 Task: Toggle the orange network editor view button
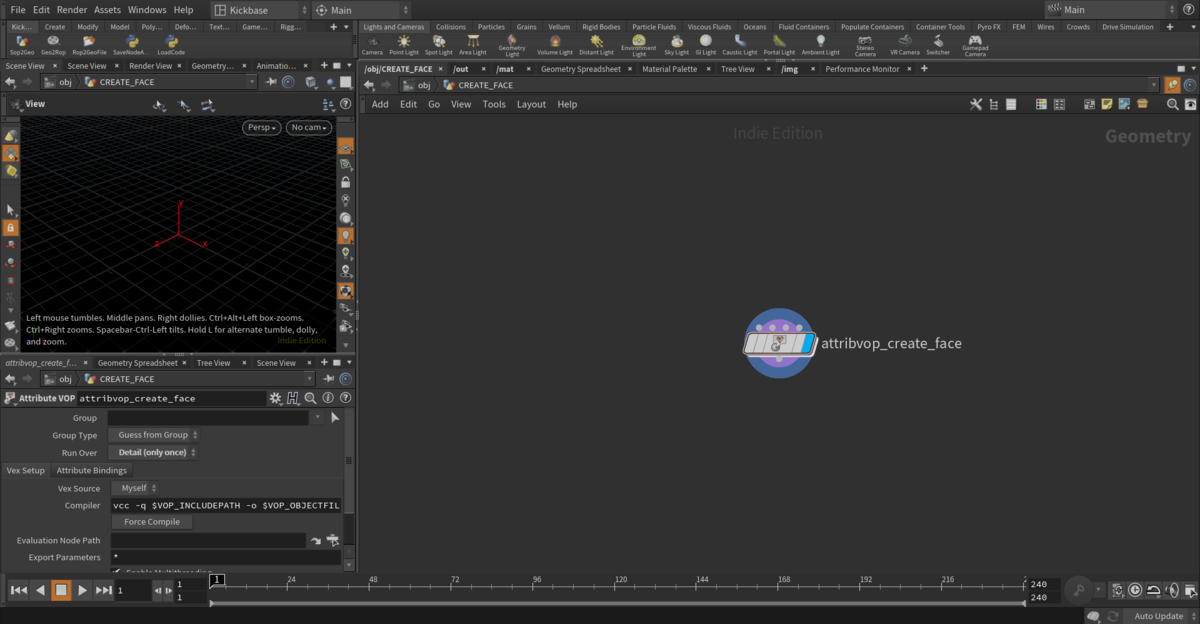pos(1173,85)
